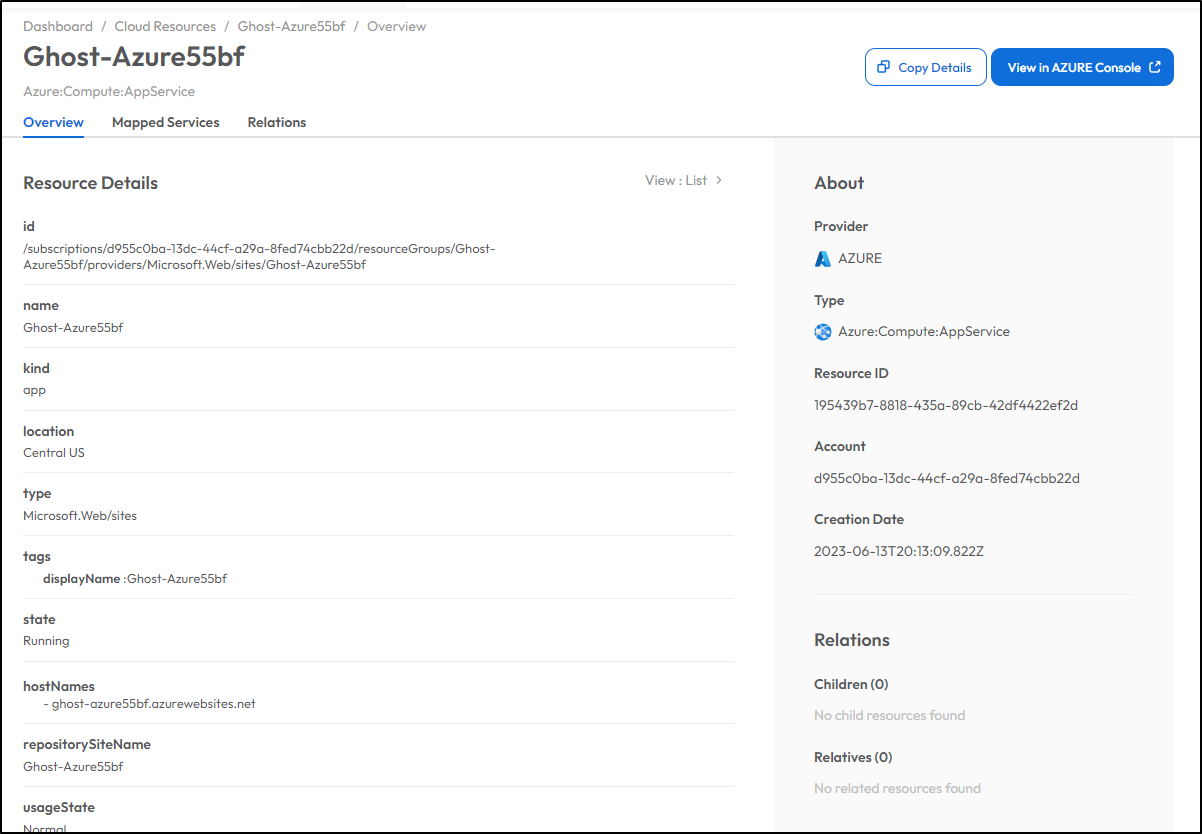
Task: Click Relatives (0) label
Action: coord(853,757)
